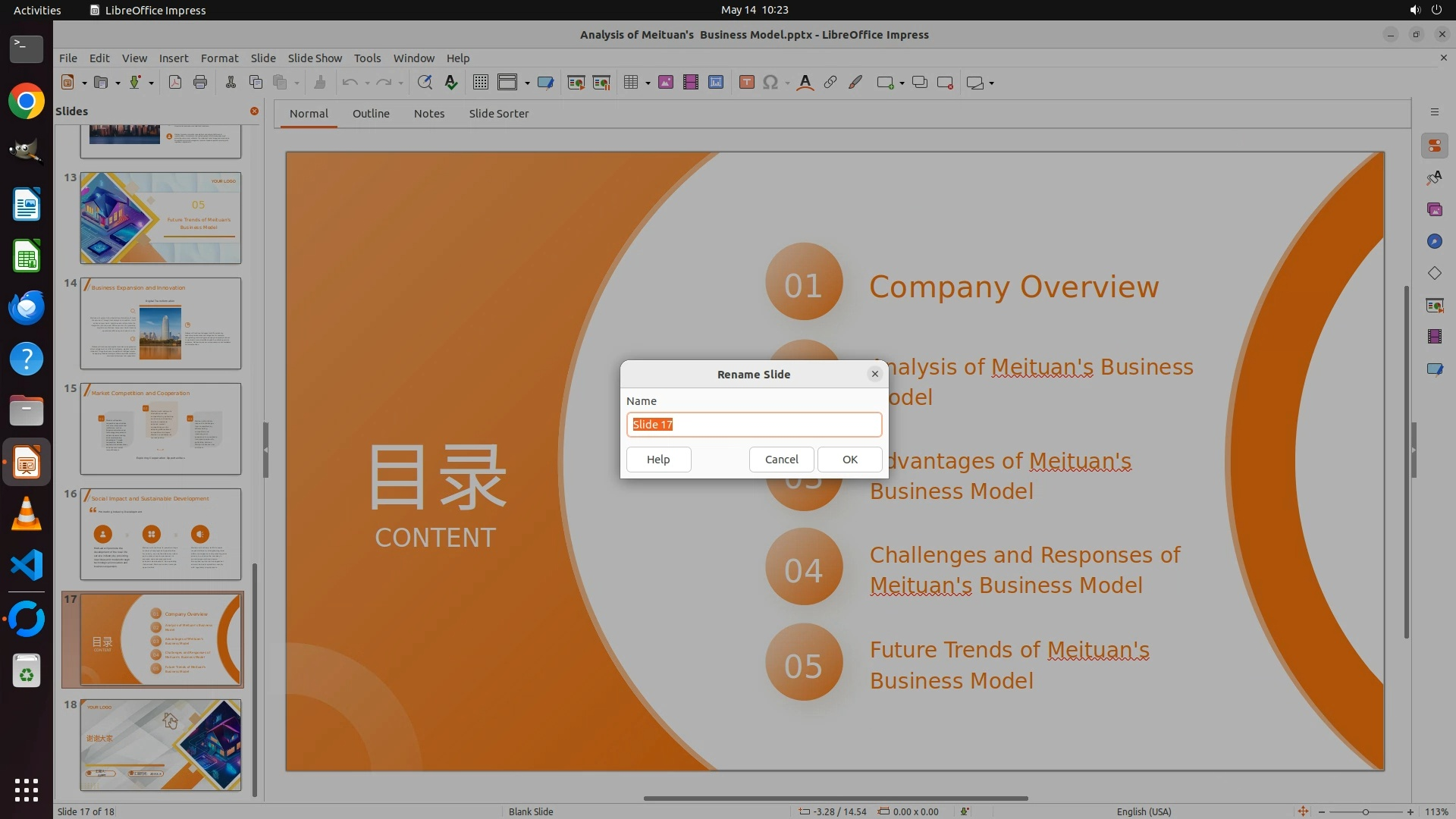Click the Insert Image icon
The image size is (1456, 819).
665,83
